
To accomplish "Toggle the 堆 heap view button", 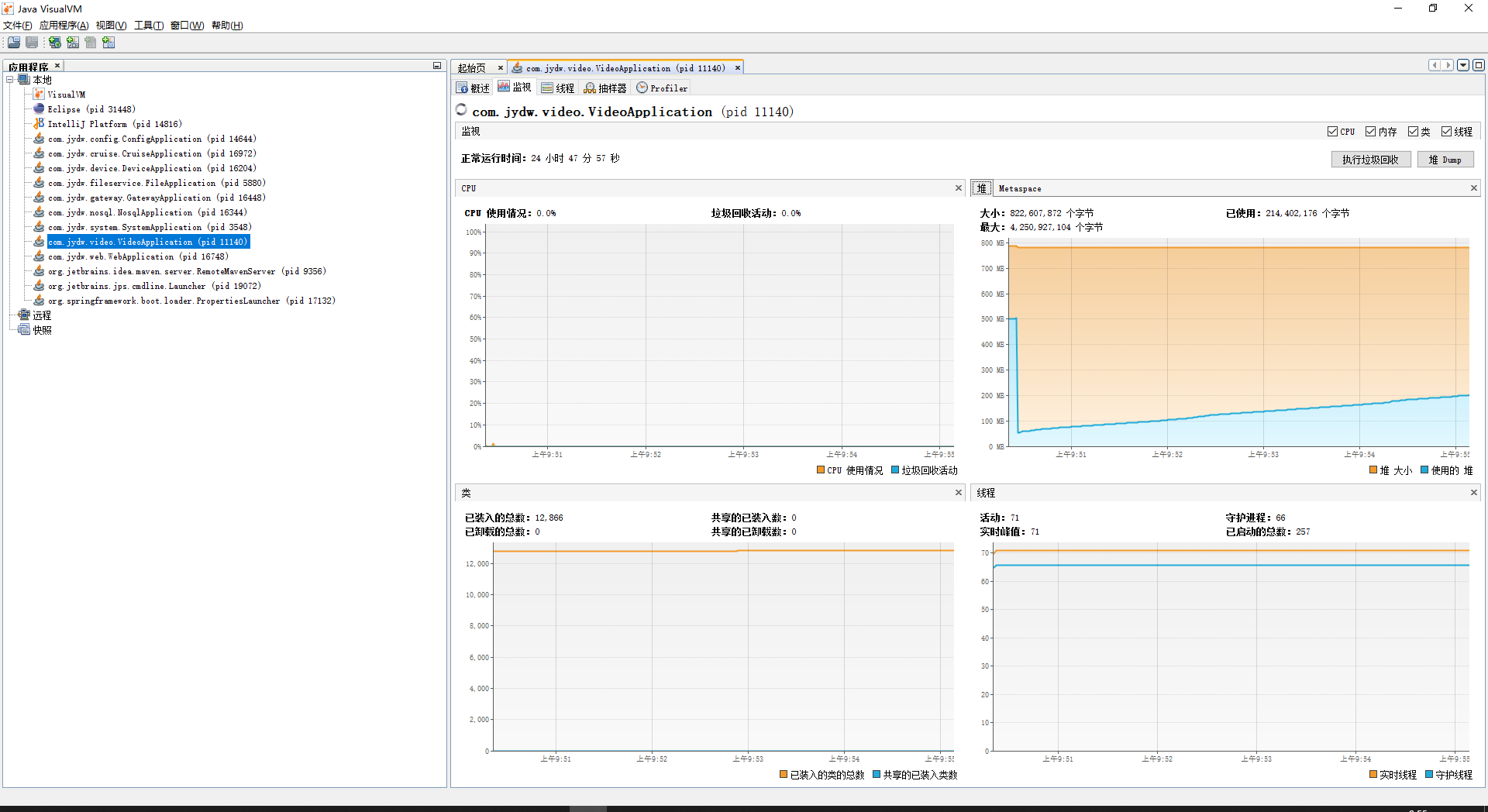I will pyautogui.click(x=982, y=188).
